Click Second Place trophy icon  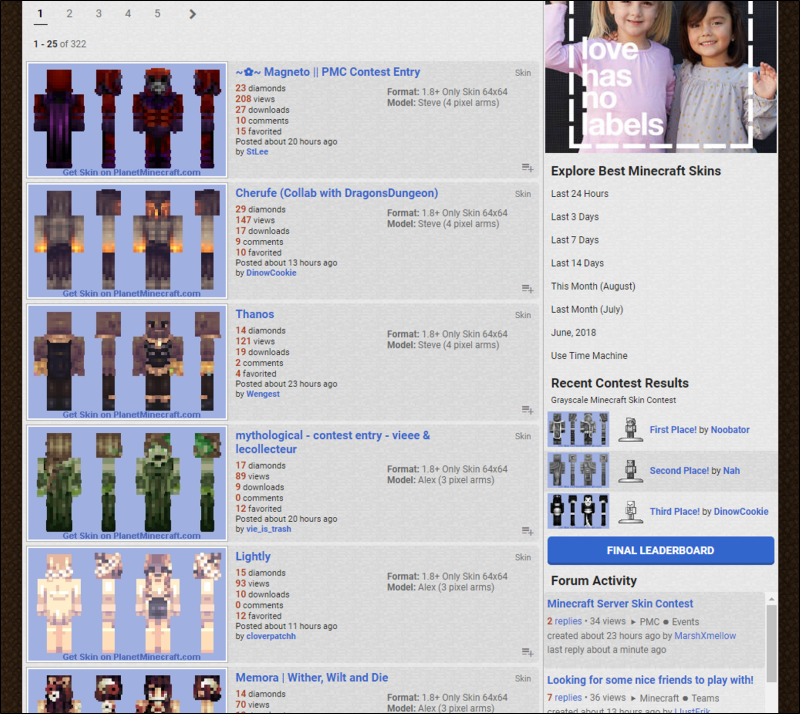tap(631, 470)
